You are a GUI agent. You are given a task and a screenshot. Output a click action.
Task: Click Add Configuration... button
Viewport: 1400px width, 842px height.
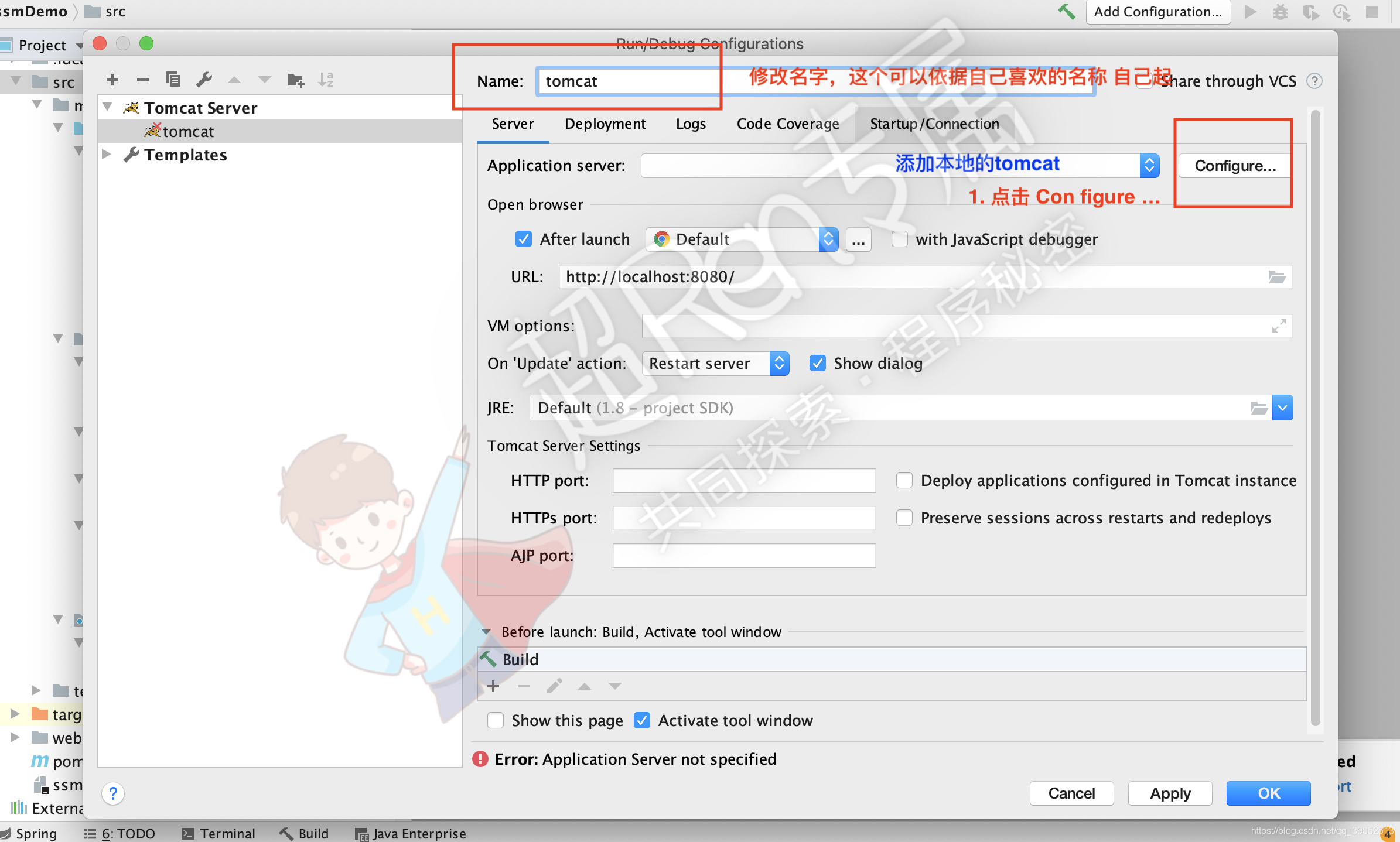(1158, 12)
